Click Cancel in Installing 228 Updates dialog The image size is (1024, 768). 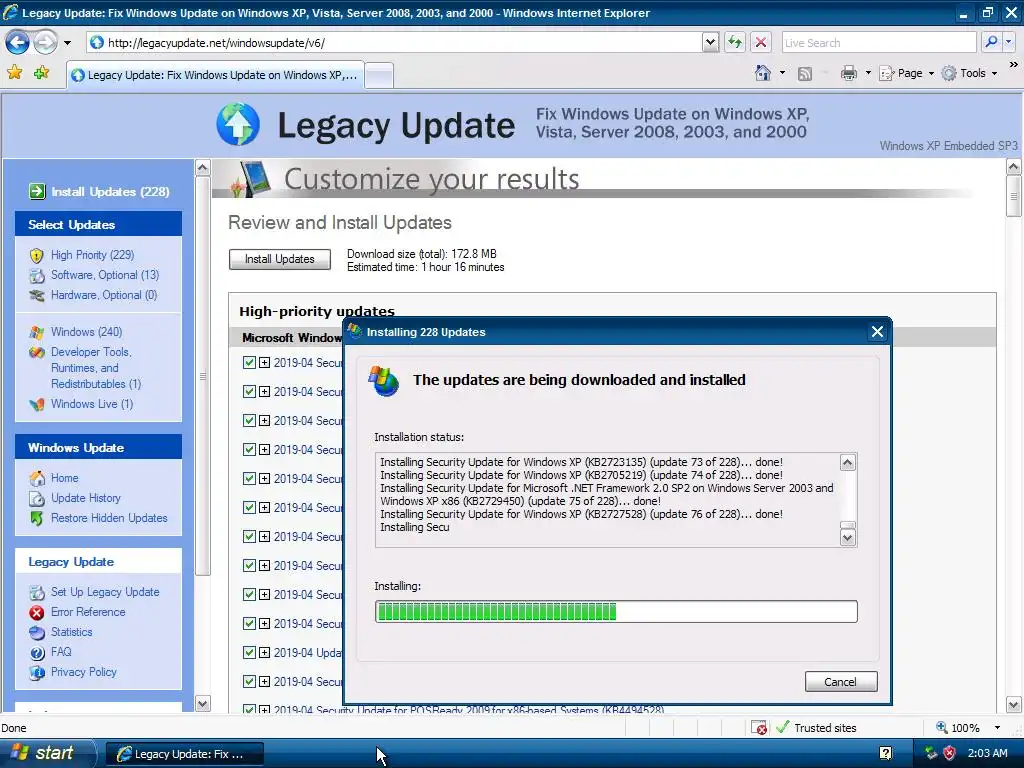[840, 682]
